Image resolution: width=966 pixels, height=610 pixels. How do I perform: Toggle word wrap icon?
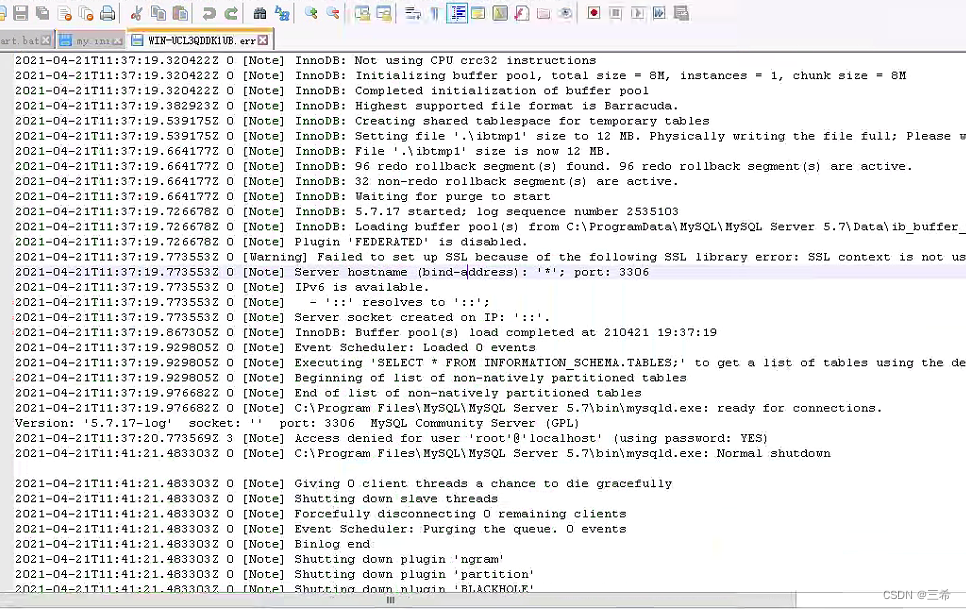click(412, 13)
